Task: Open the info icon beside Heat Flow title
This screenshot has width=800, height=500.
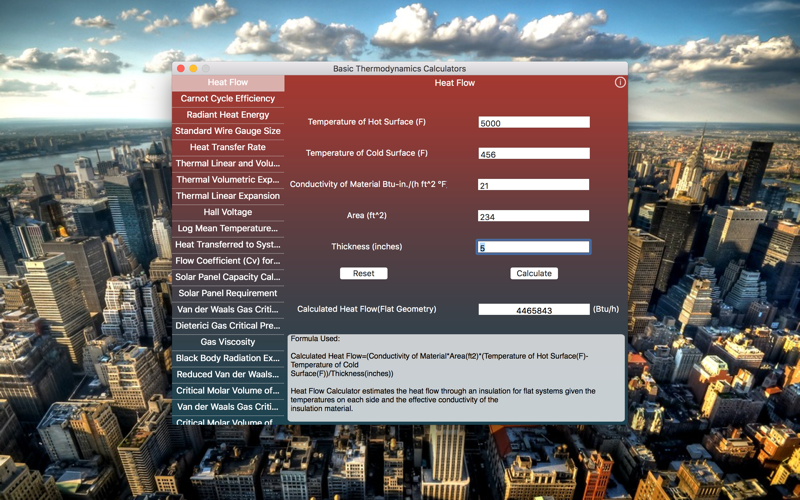Action: [620, 82]
